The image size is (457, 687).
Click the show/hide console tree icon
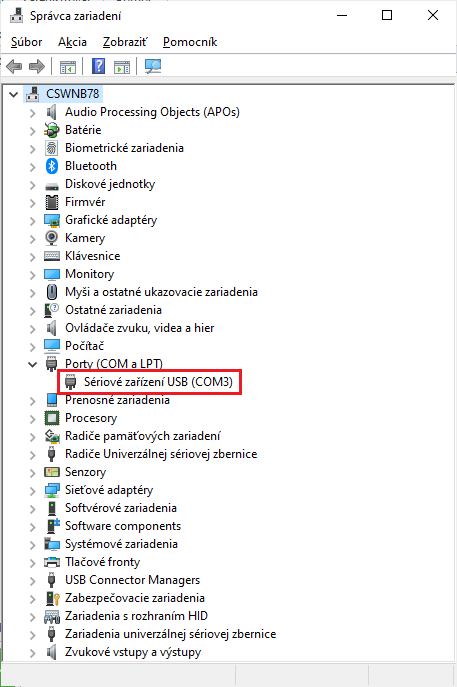point(67,67)
